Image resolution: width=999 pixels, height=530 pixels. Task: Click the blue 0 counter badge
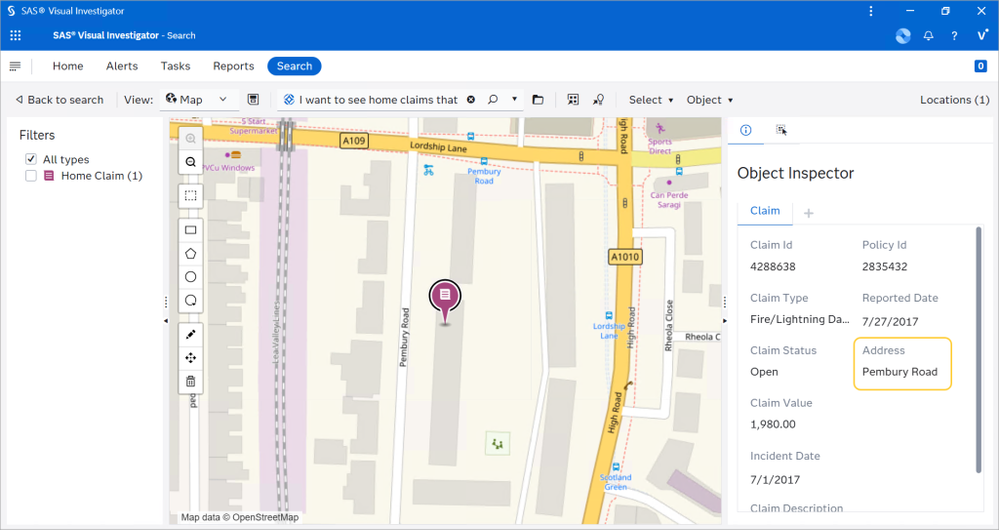tap(981, 66)
